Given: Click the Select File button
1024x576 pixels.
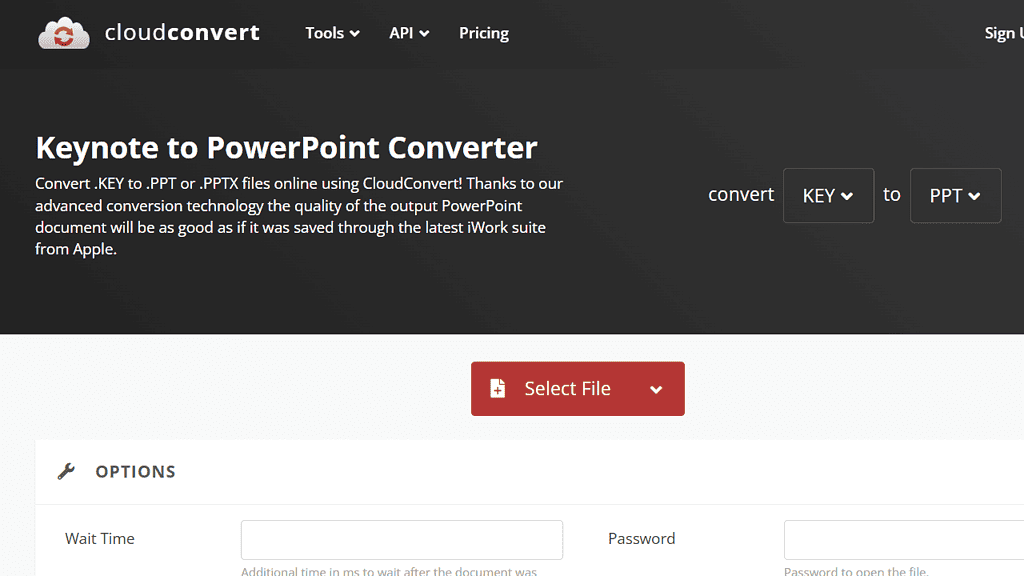Looking at the screenshot, I should 577,389.
